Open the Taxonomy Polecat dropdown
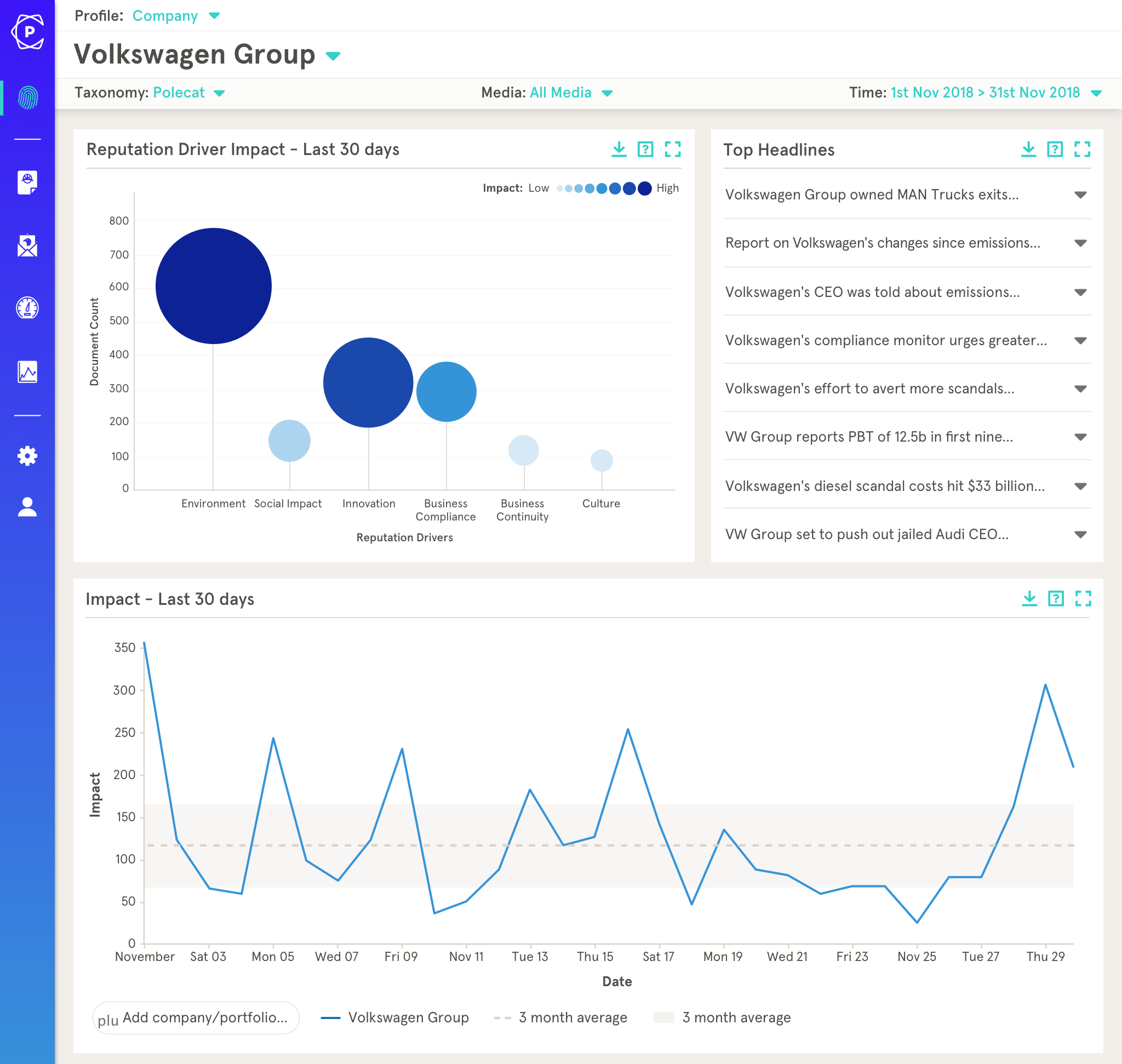This screenshot has width=1122, height=1064. point(189,93)
